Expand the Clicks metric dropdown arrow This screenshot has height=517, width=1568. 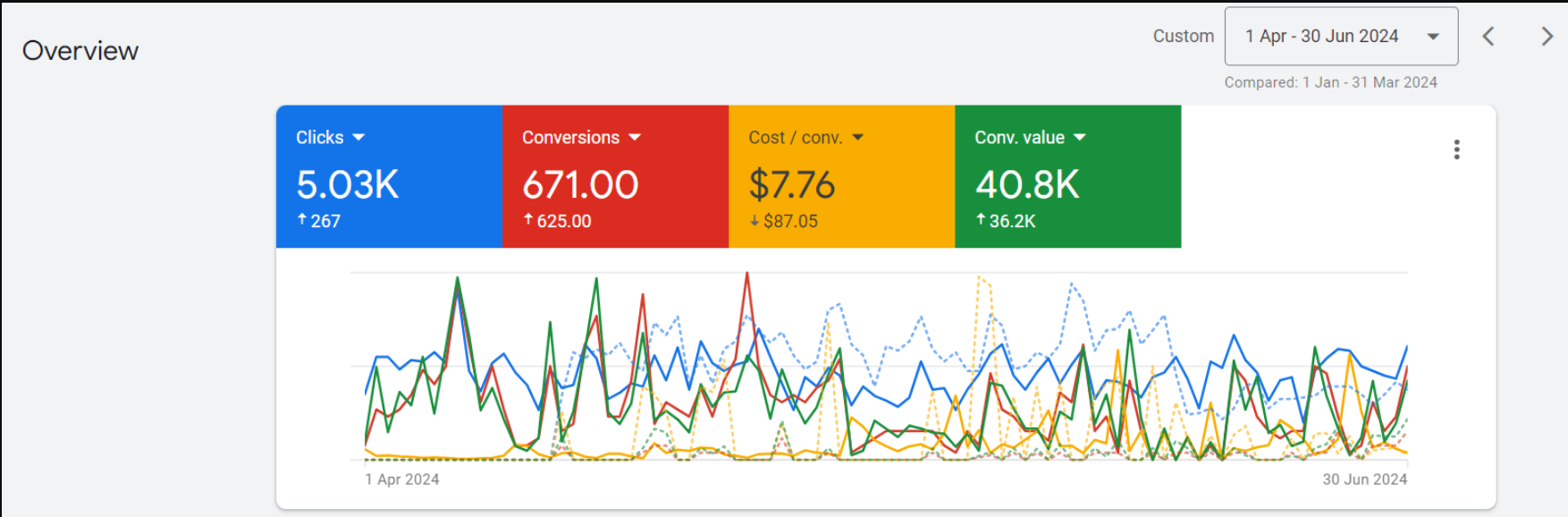[x=358, y=138]
